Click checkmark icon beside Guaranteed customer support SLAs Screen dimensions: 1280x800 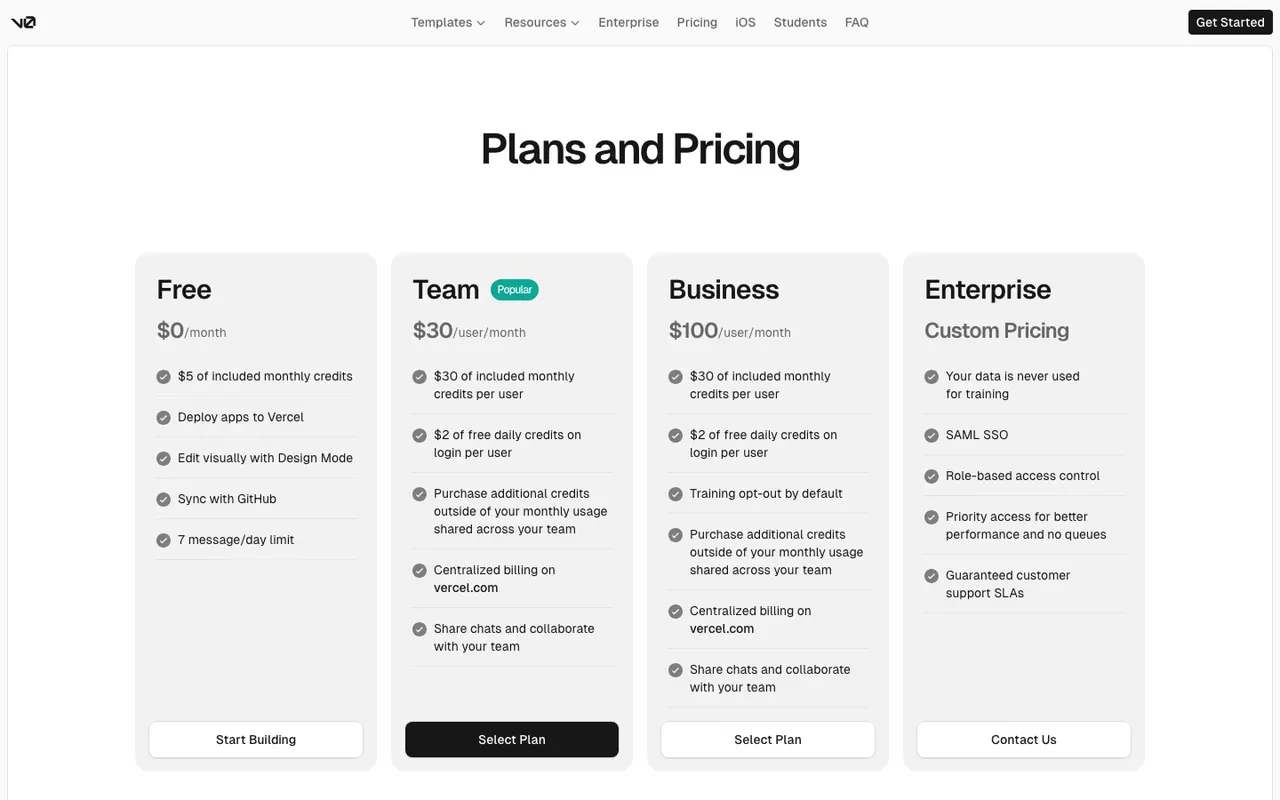coord(931,576)
